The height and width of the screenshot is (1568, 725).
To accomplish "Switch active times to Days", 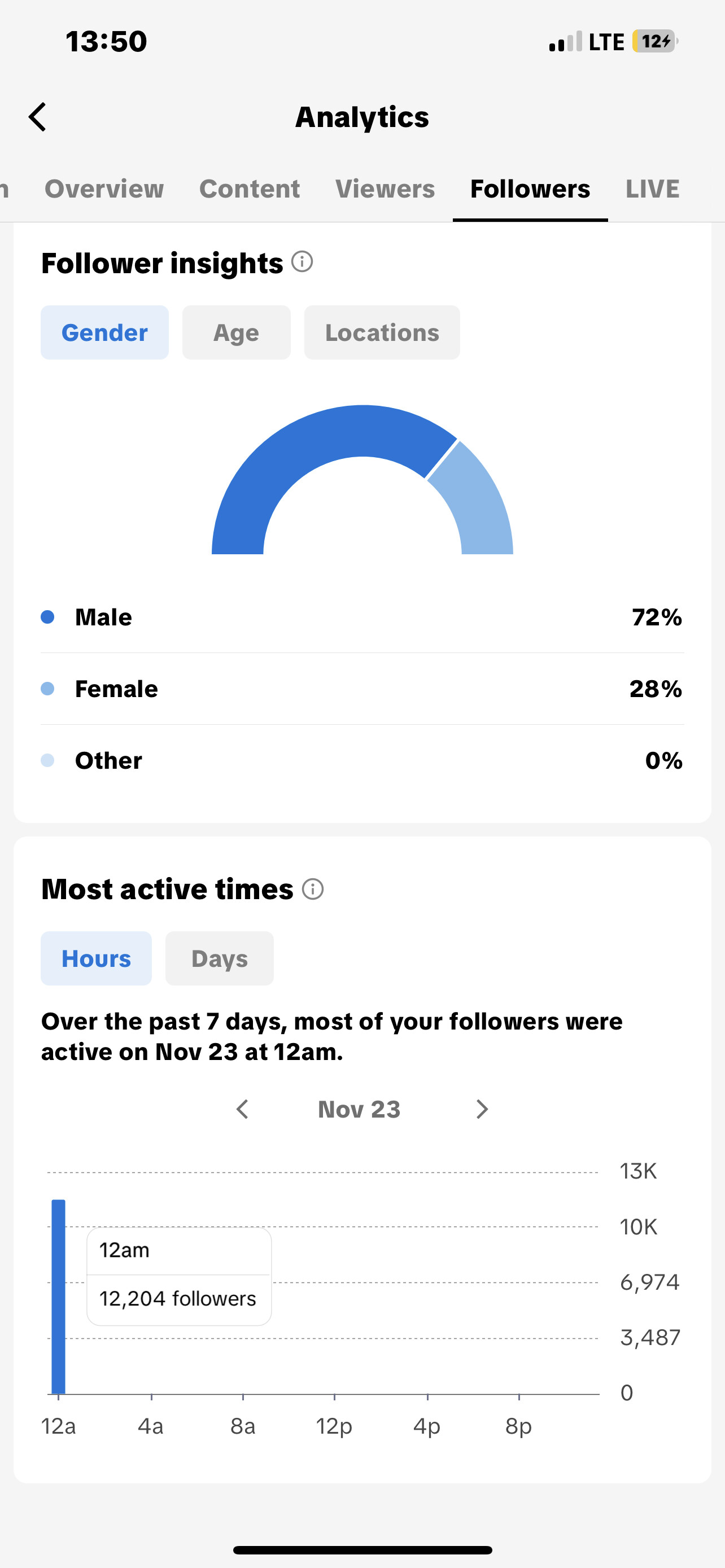I will [x=219, y=959].
